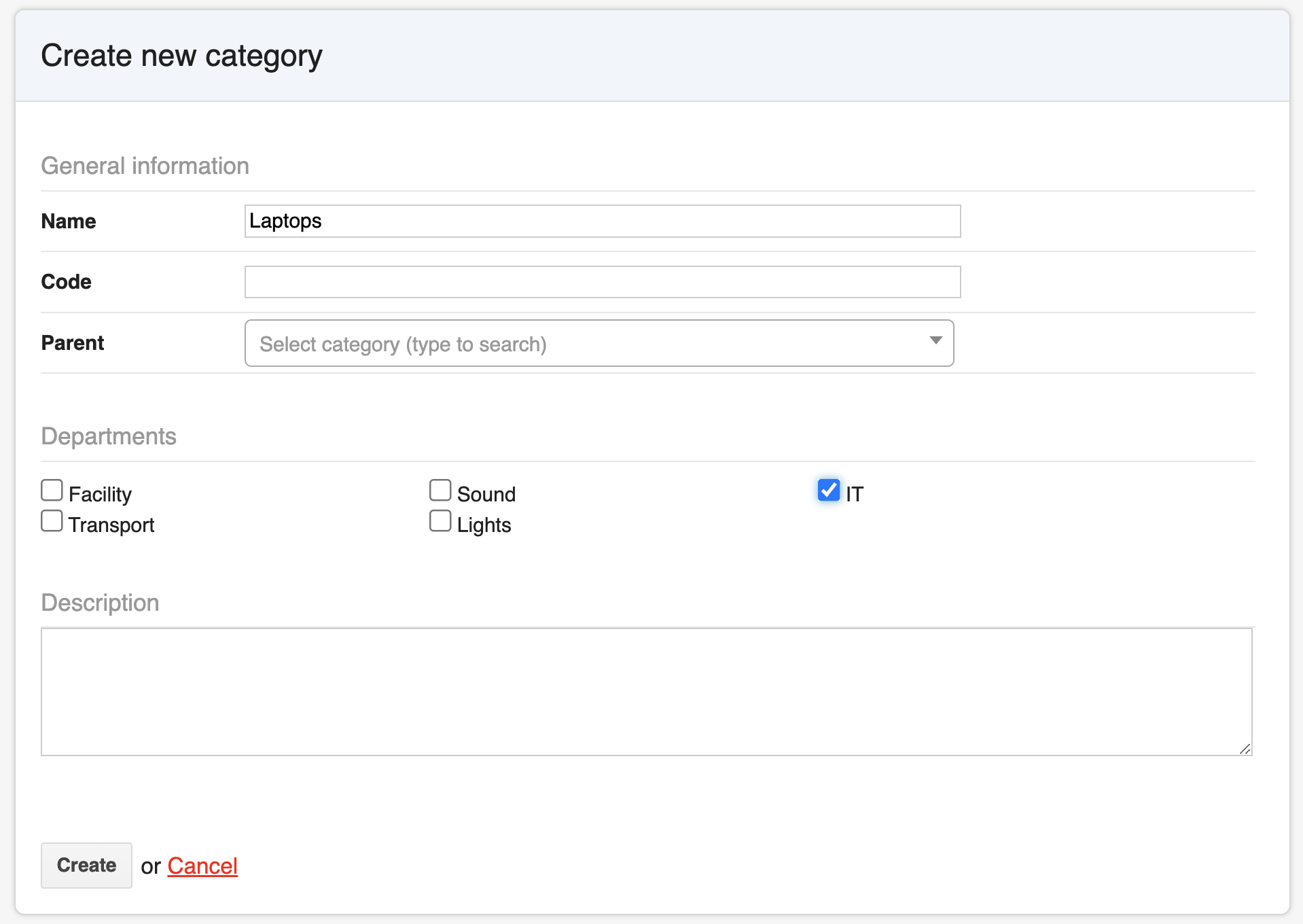Image resolution: width=1303 pixels, height=924 pixels.
Task: Click the bold Name field label
Action: click(x=69, y=221)
